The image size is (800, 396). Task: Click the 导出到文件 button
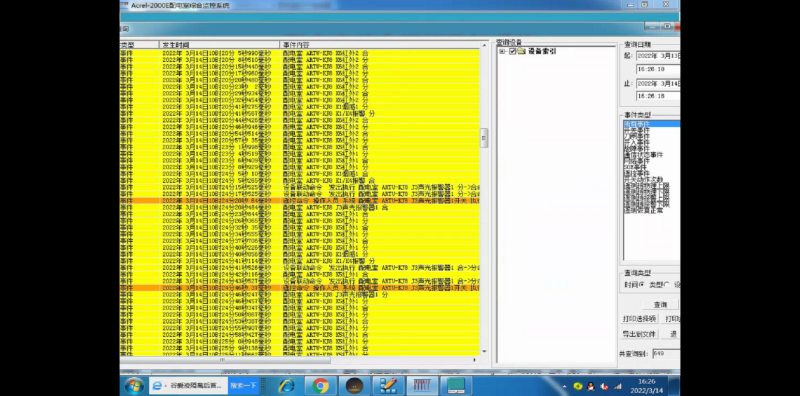(639, 334)
